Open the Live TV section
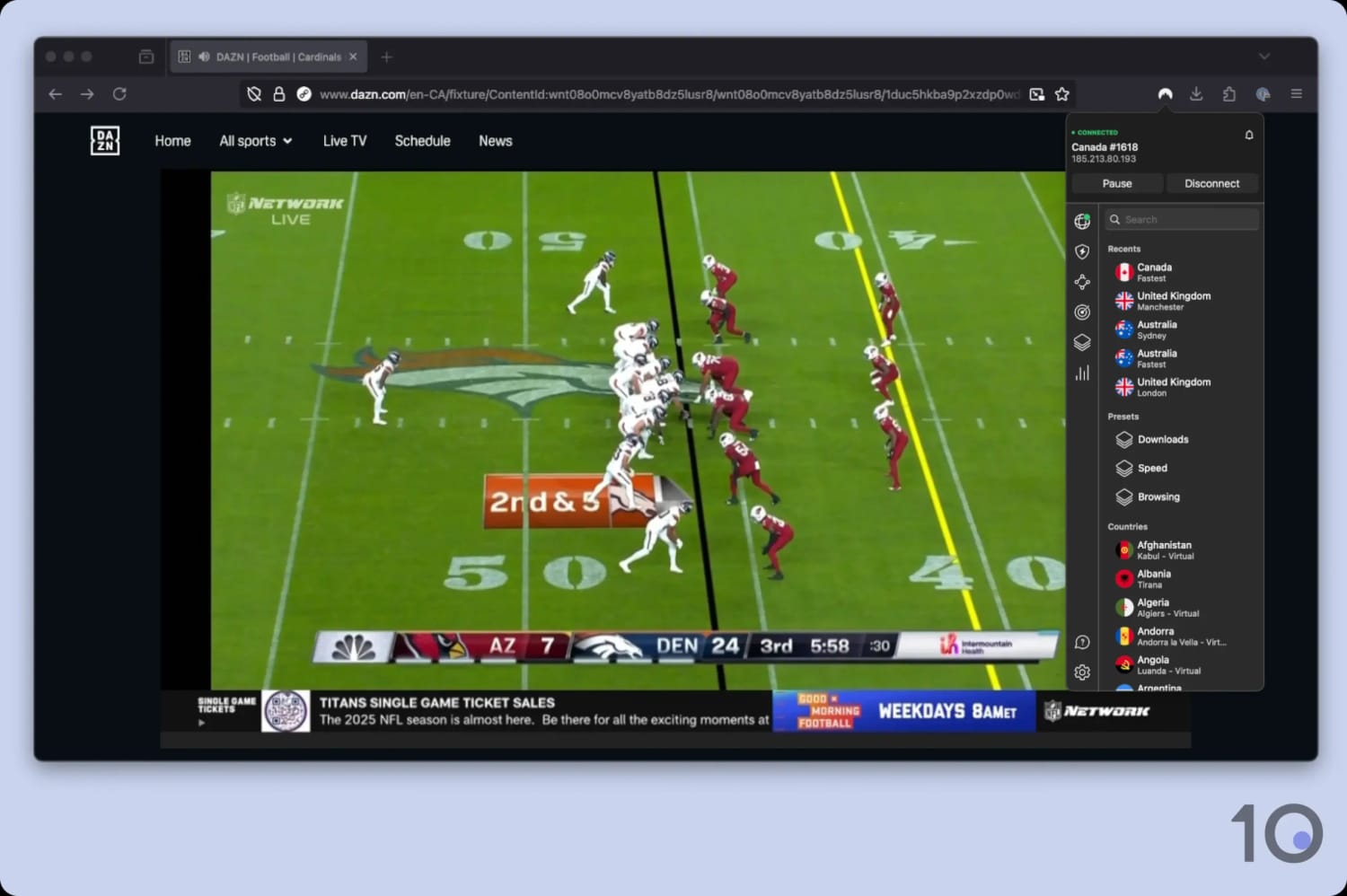The width and height of the screenshot is (1347, 896). click(345, 141)
